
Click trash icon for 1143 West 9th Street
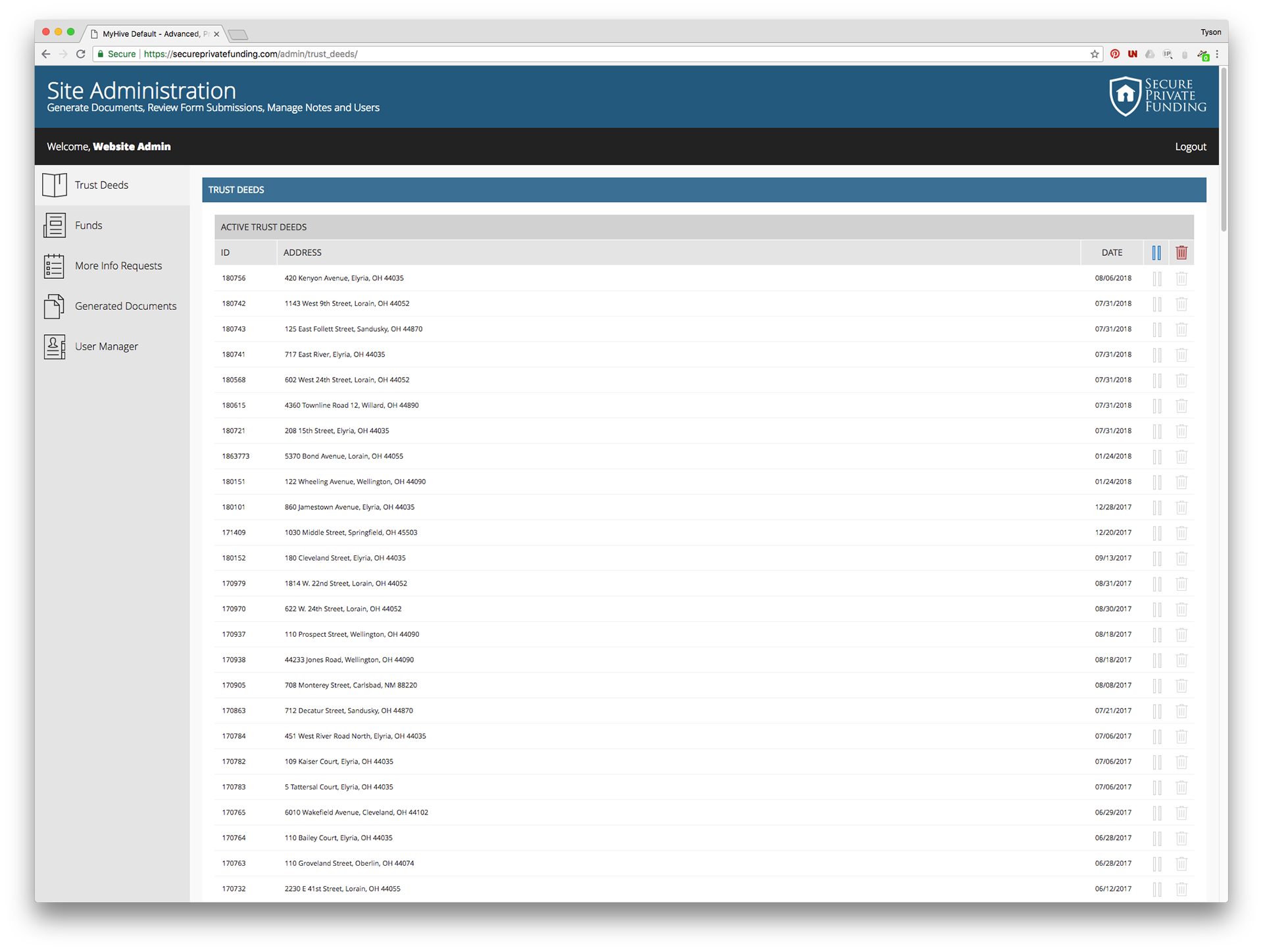click(x=1181, y=304)
